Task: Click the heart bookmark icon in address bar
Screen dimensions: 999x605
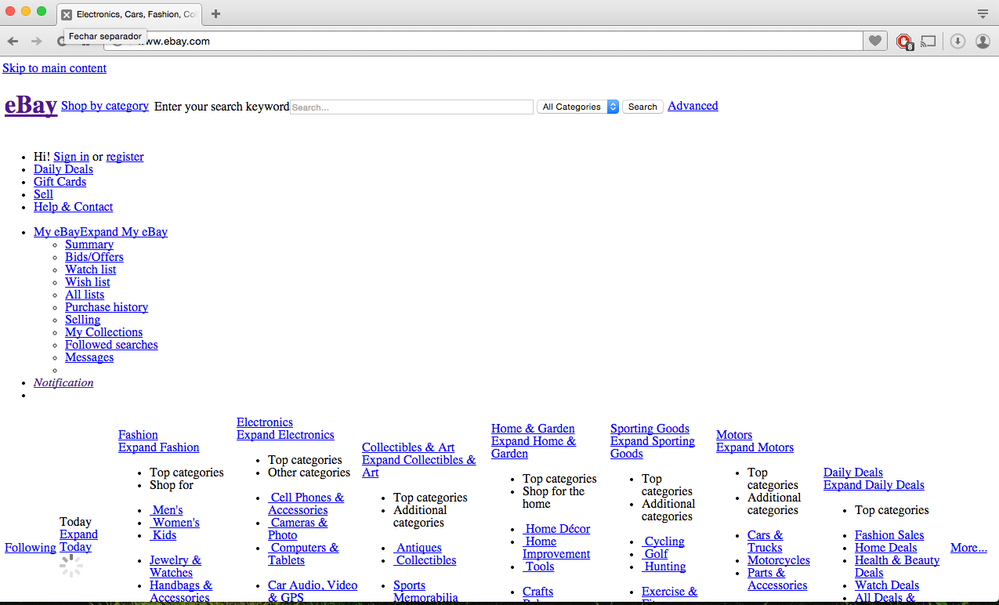Action: pyautogui.click(x=875, y=41)
